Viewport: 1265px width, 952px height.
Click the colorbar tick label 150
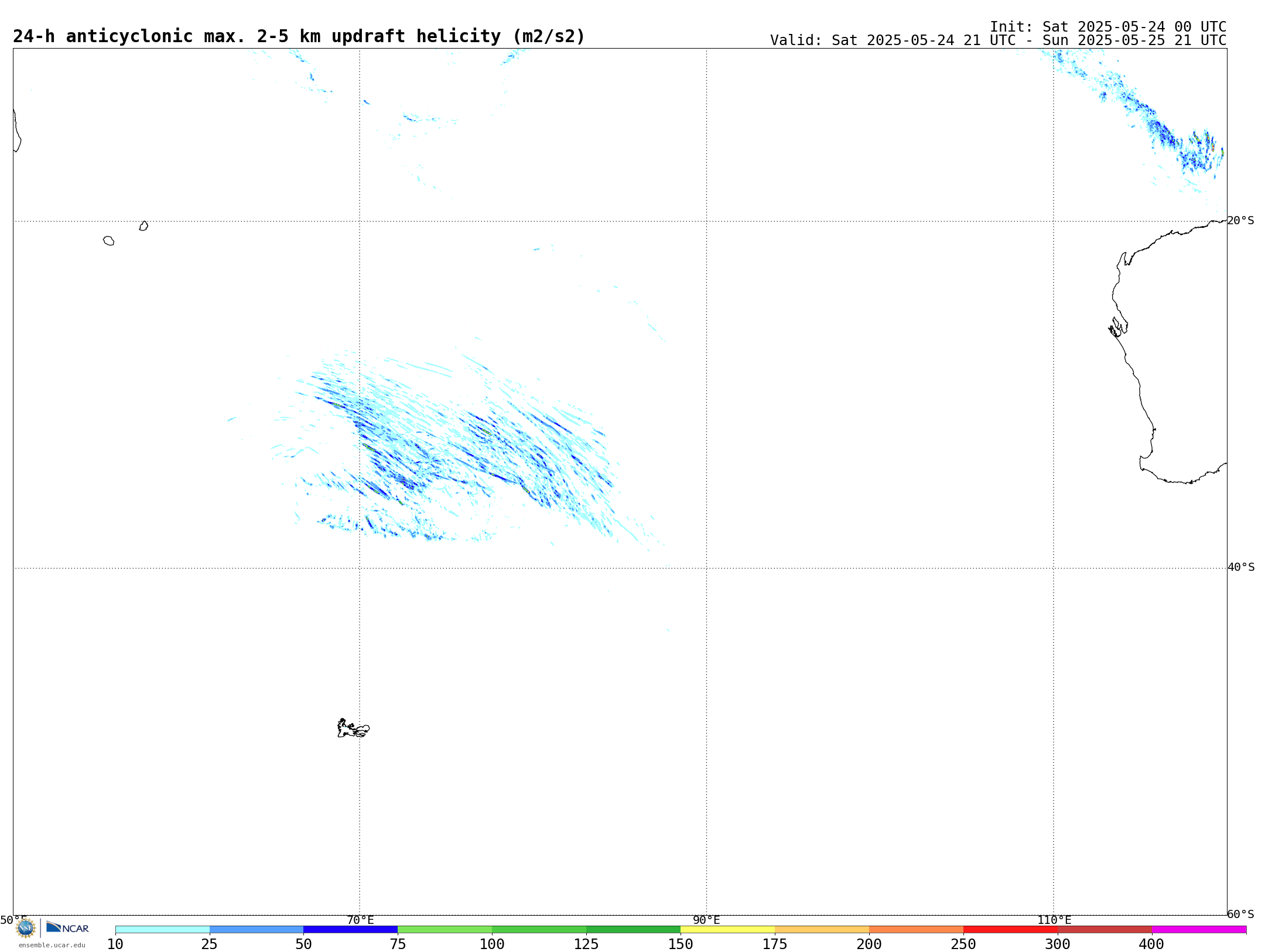pyautogui.click(x=681, y=944)
